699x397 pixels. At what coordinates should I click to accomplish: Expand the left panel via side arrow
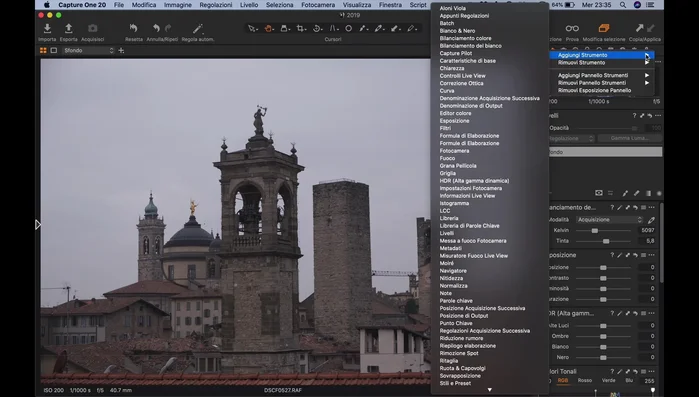click(x=38, y=225)
